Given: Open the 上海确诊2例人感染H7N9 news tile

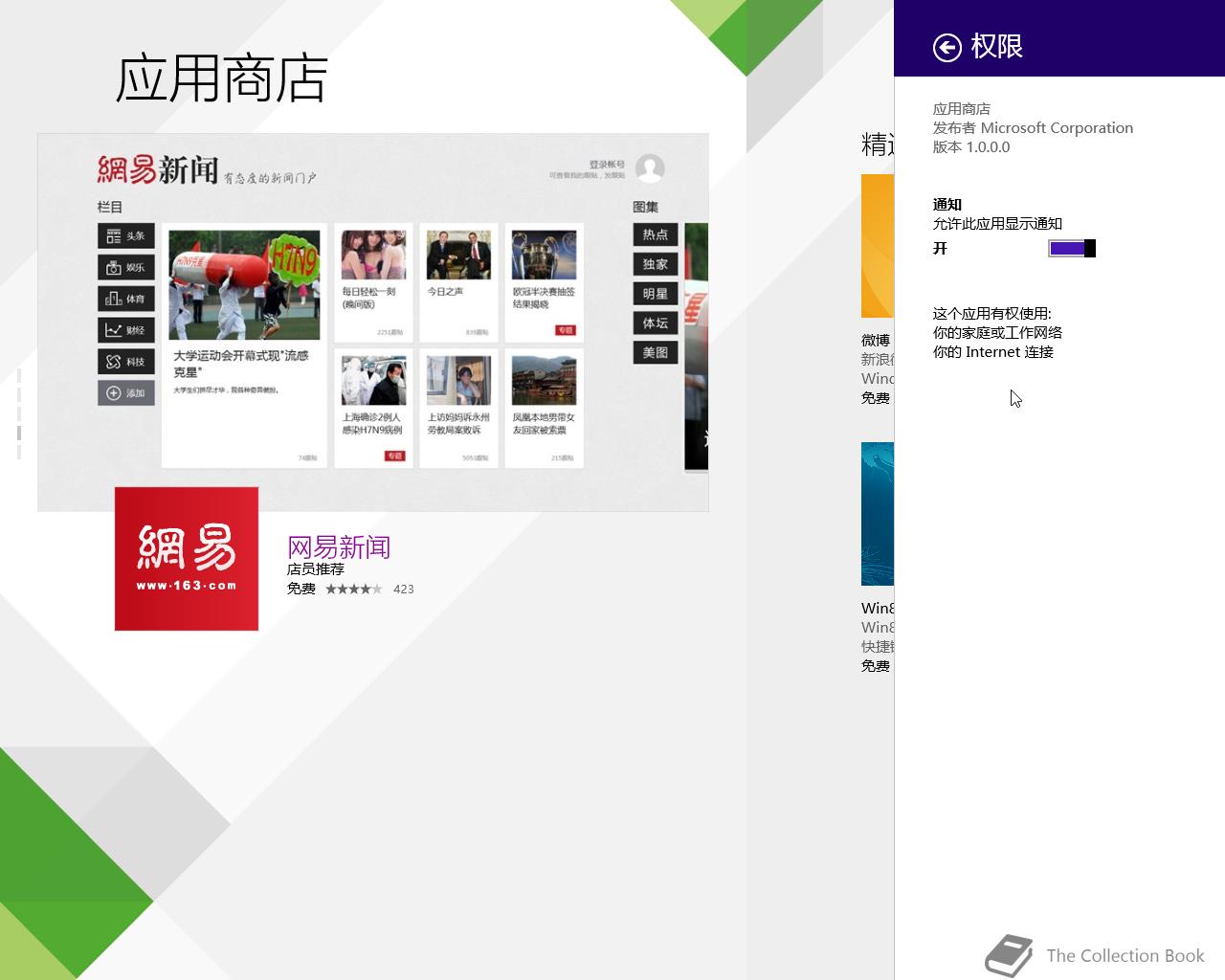Looking at the screenshot, I should [373, 409].
